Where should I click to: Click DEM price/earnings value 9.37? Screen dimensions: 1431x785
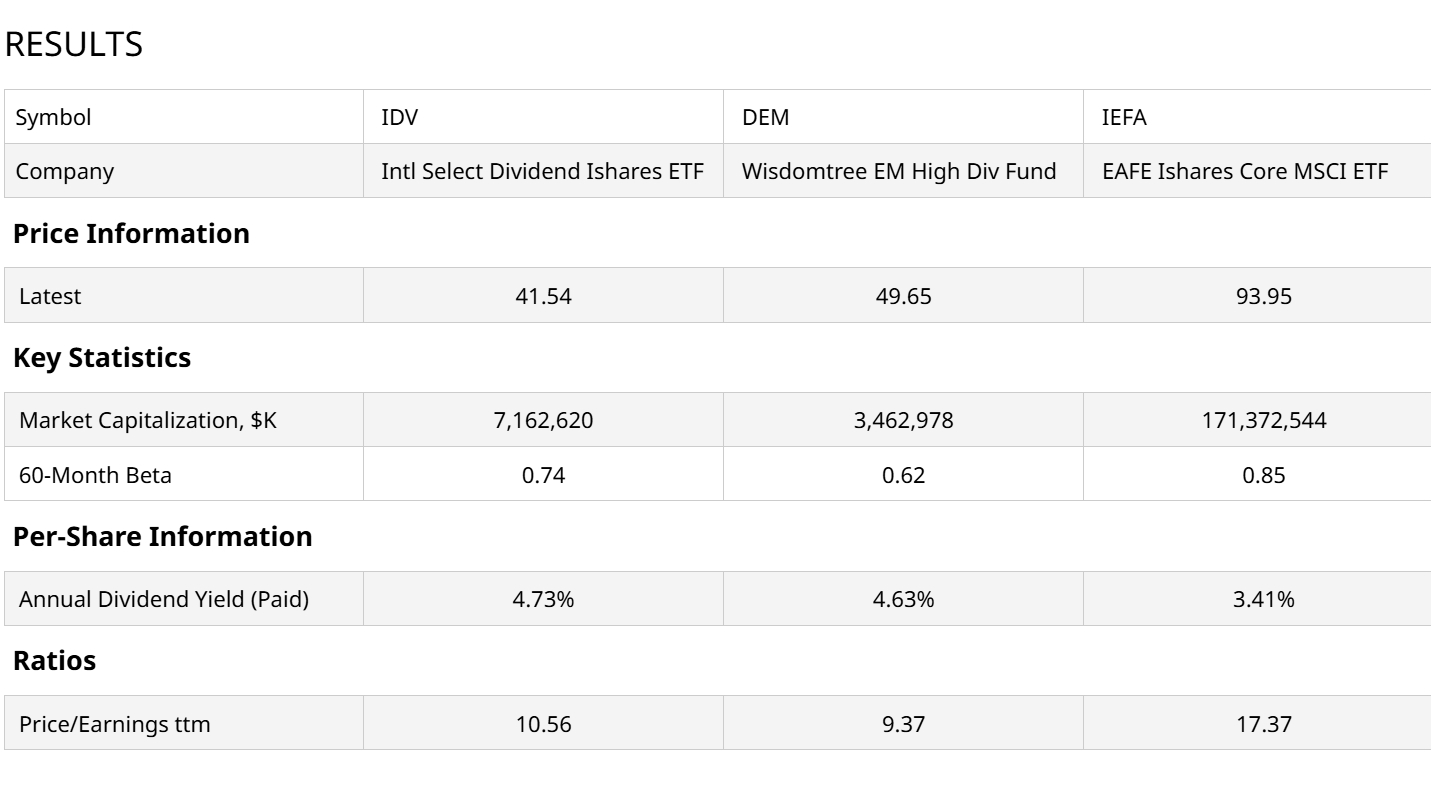(903, 723)
